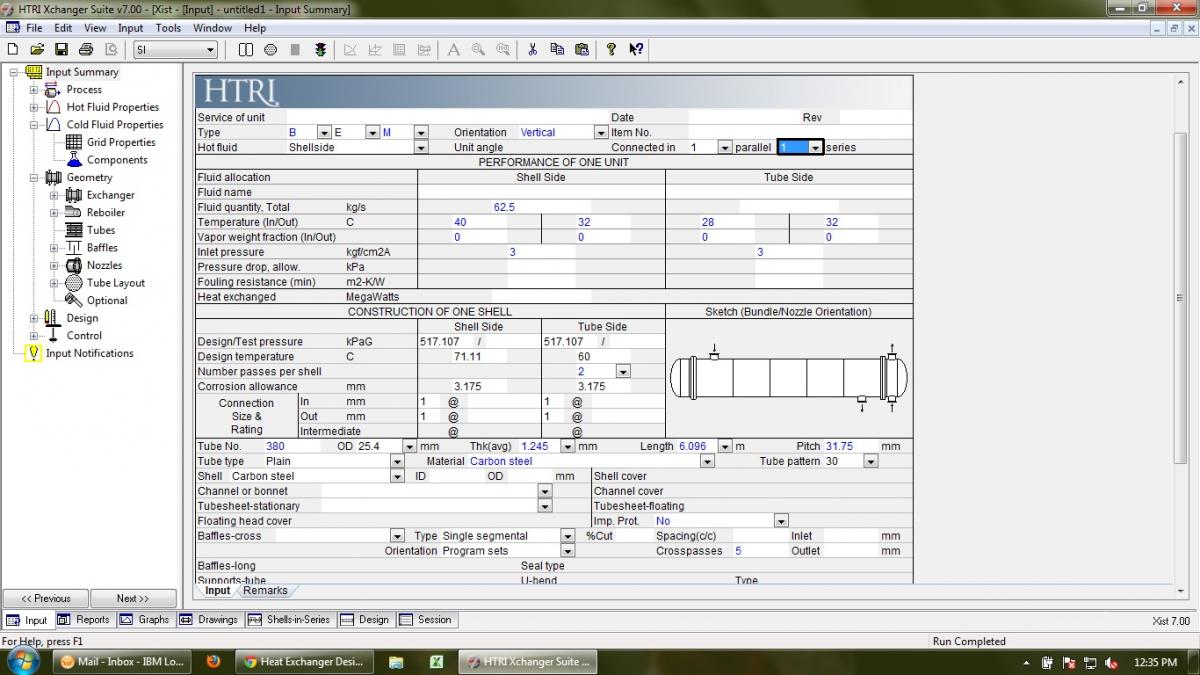1200x675 pixels.
Task: Open the Imp. Prot. No dropdown
Action: pyautogui.click(x=781, y=521)
